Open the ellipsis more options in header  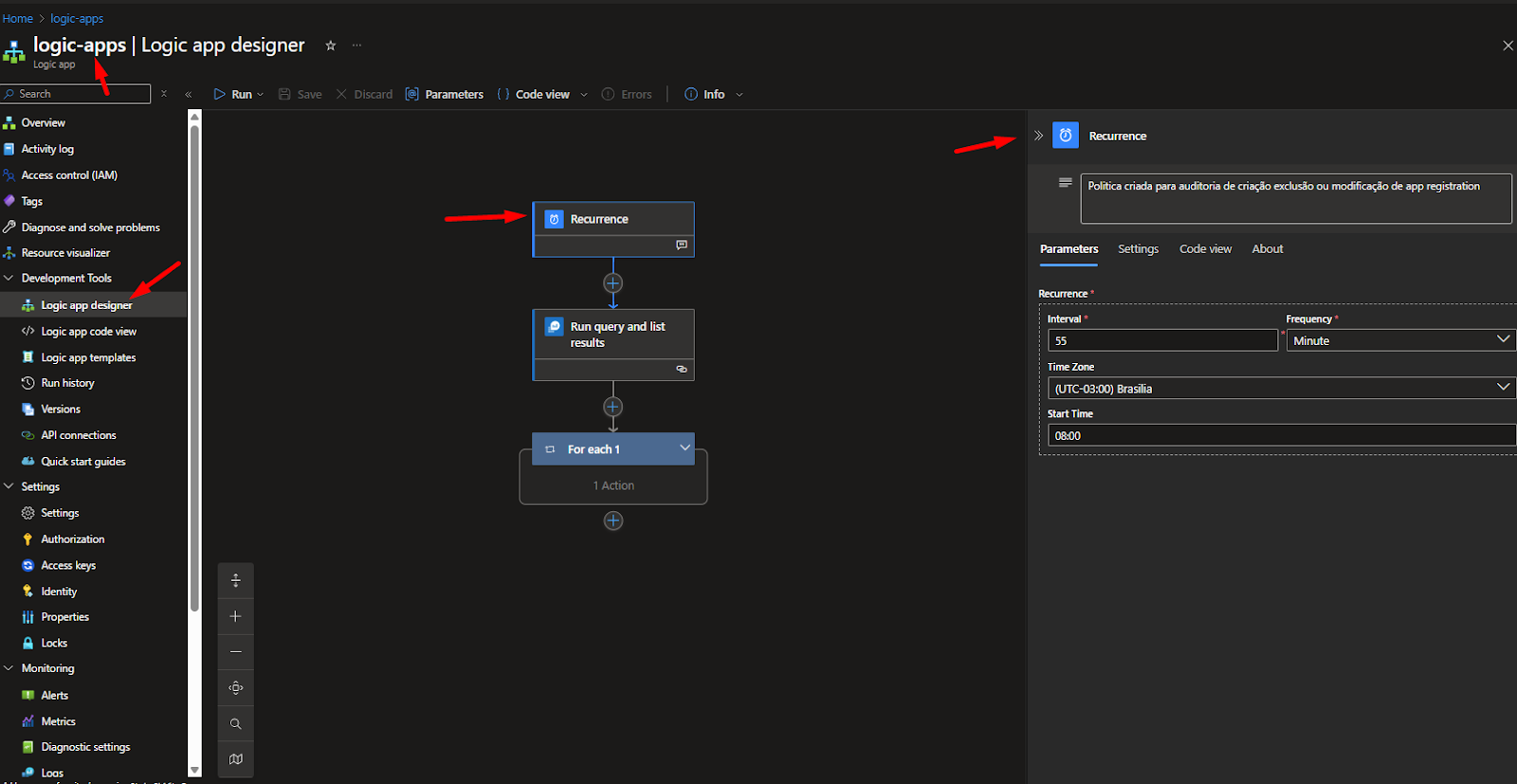356,46
